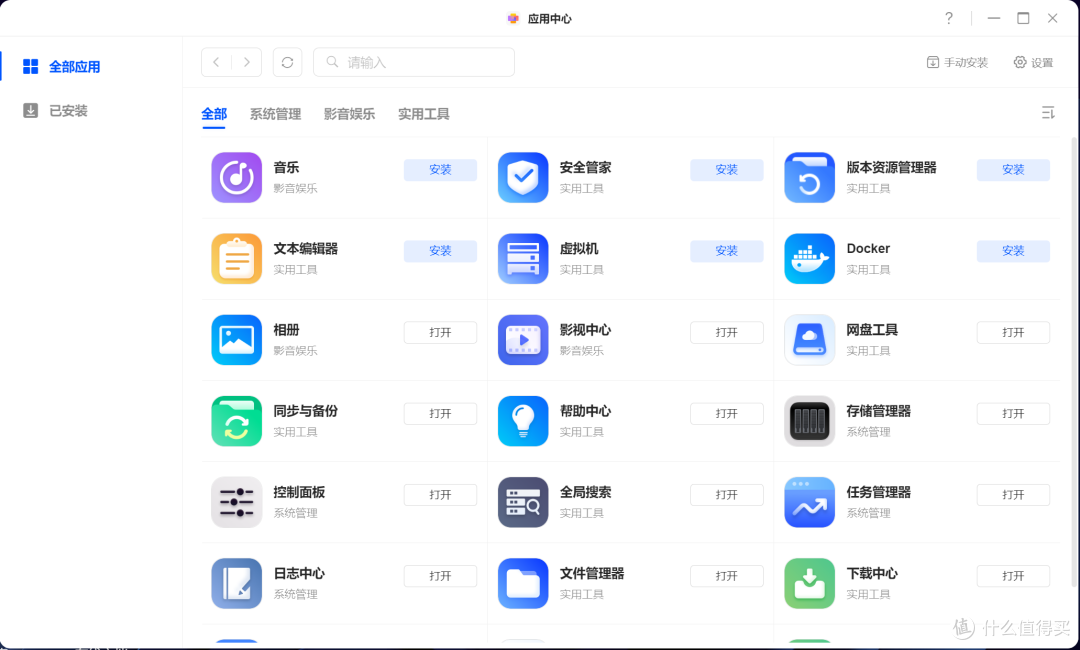Click the 全局搜索 icon

(523, 503)
